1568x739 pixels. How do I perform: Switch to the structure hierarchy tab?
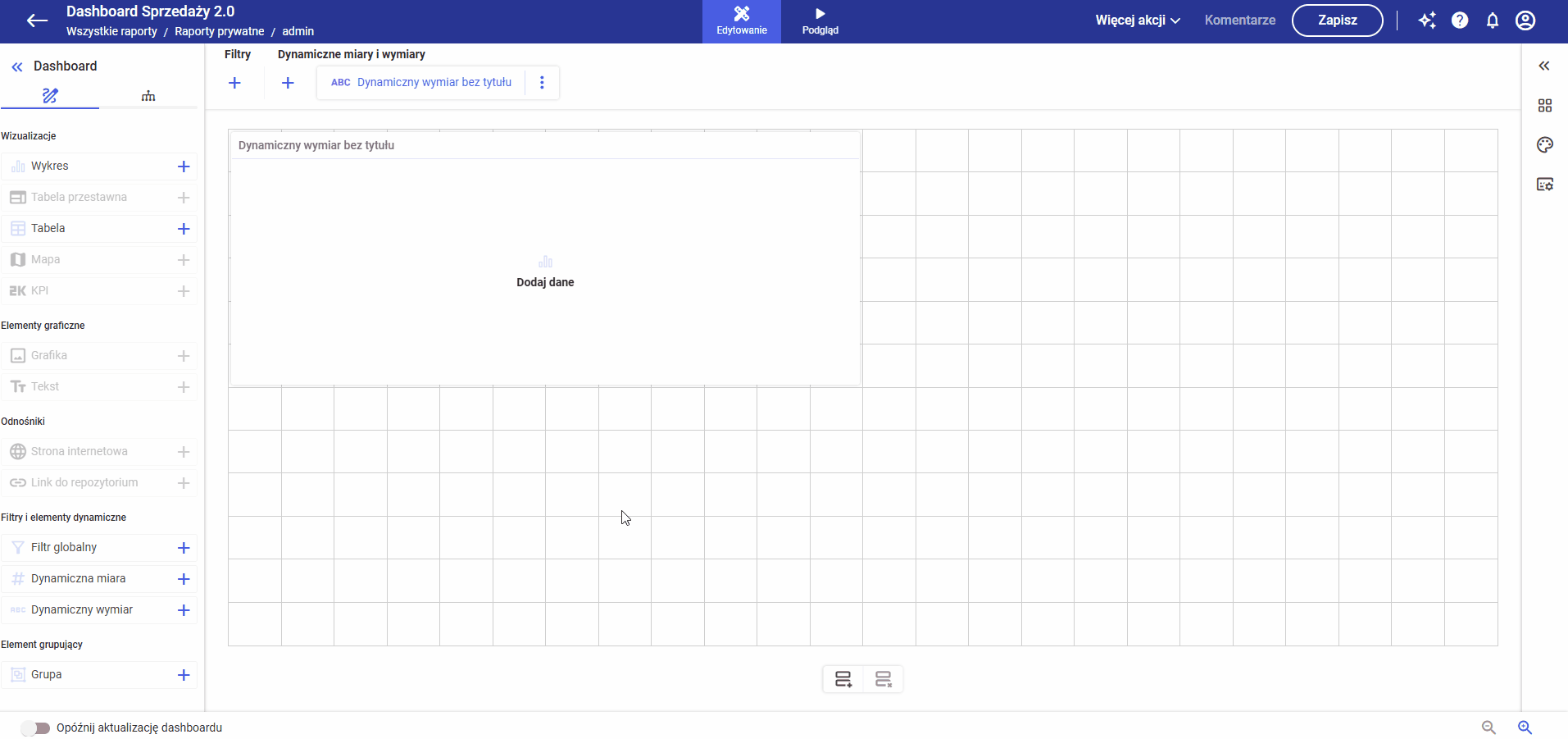click(x=148, y=96)
